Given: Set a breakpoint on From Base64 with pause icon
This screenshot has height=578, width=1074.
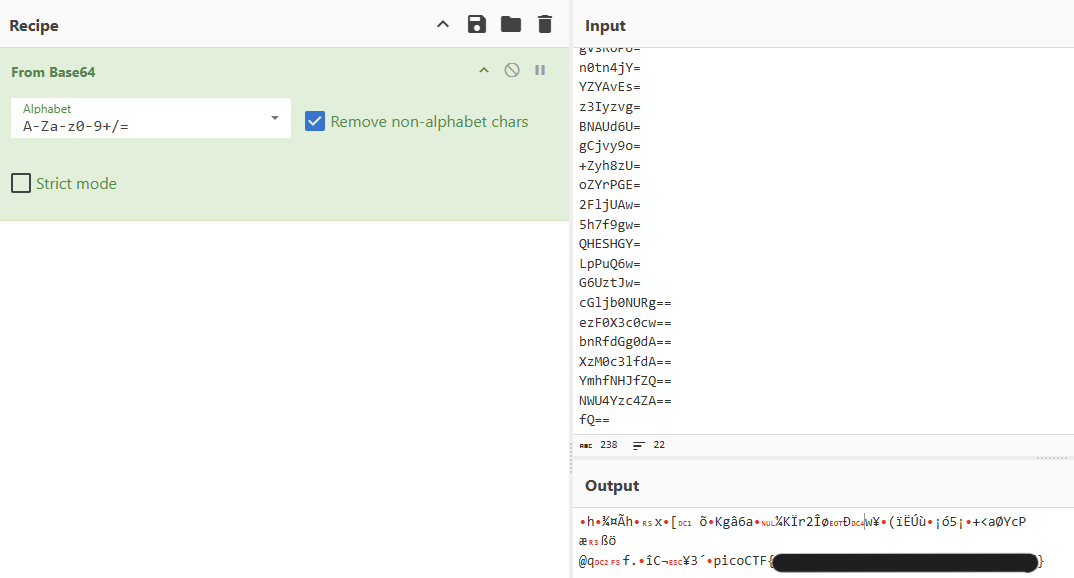Looking at the screenshot, I should 540,70.
